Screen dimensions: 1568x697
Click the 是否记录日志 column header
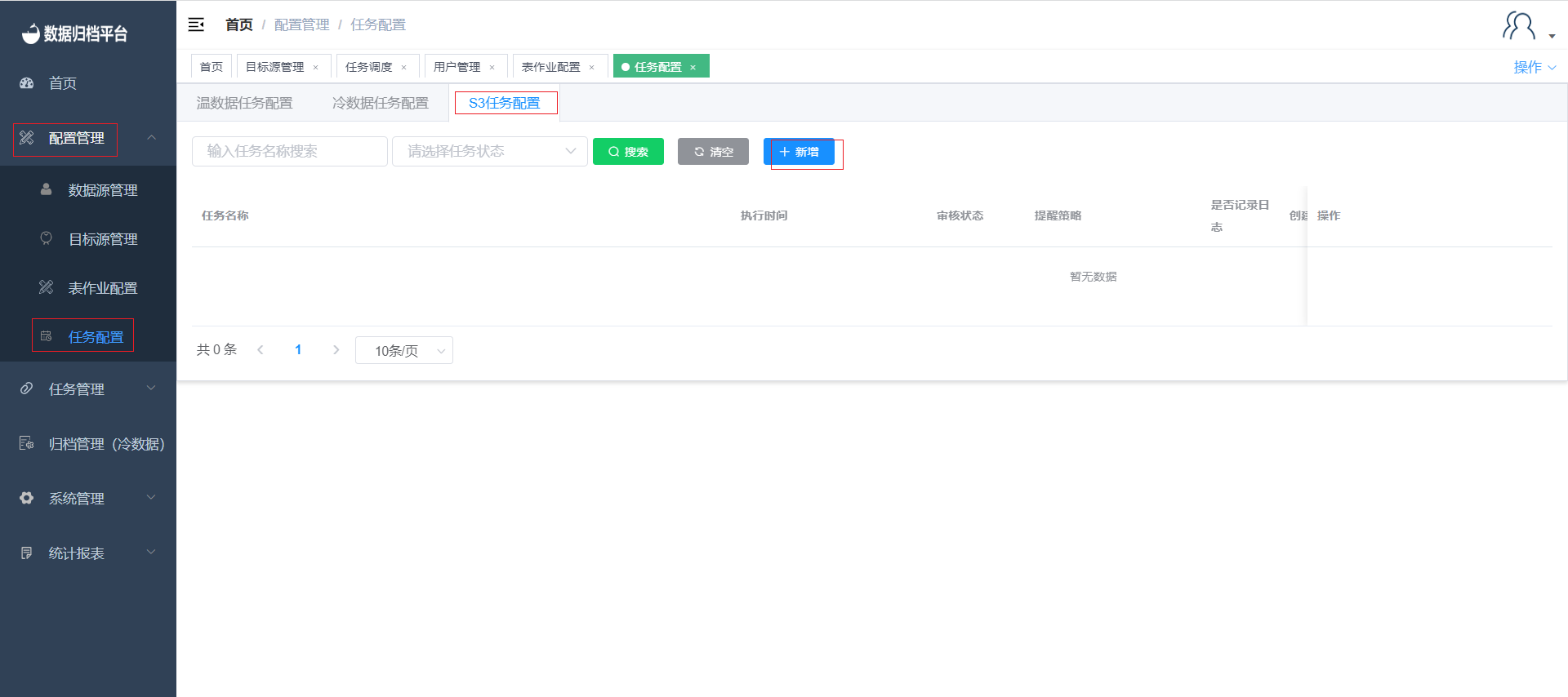coord(1241,215)
